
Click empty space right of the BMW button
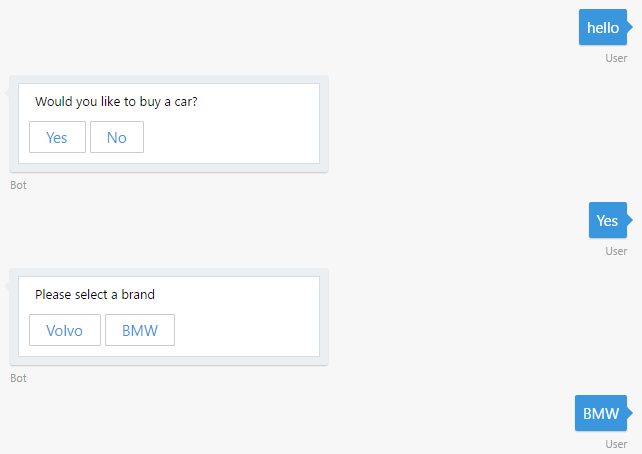click(245, 330)
